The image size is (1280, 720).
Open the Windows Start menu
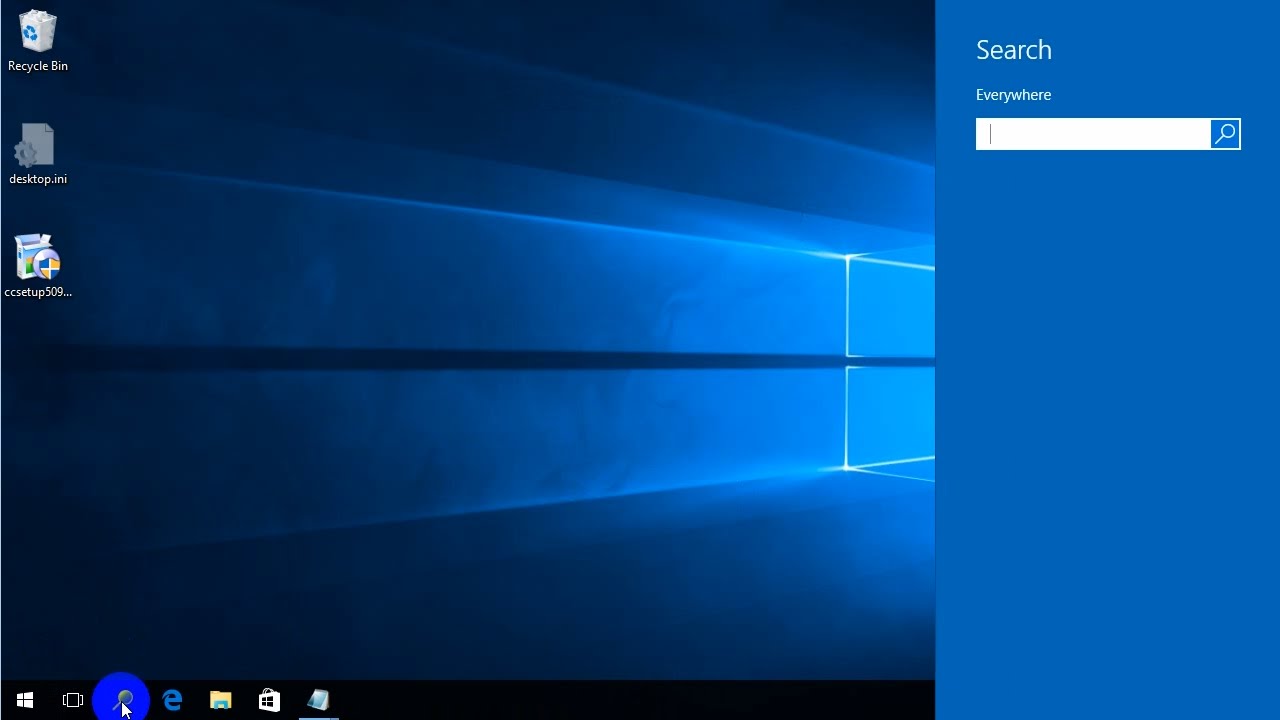25,700
